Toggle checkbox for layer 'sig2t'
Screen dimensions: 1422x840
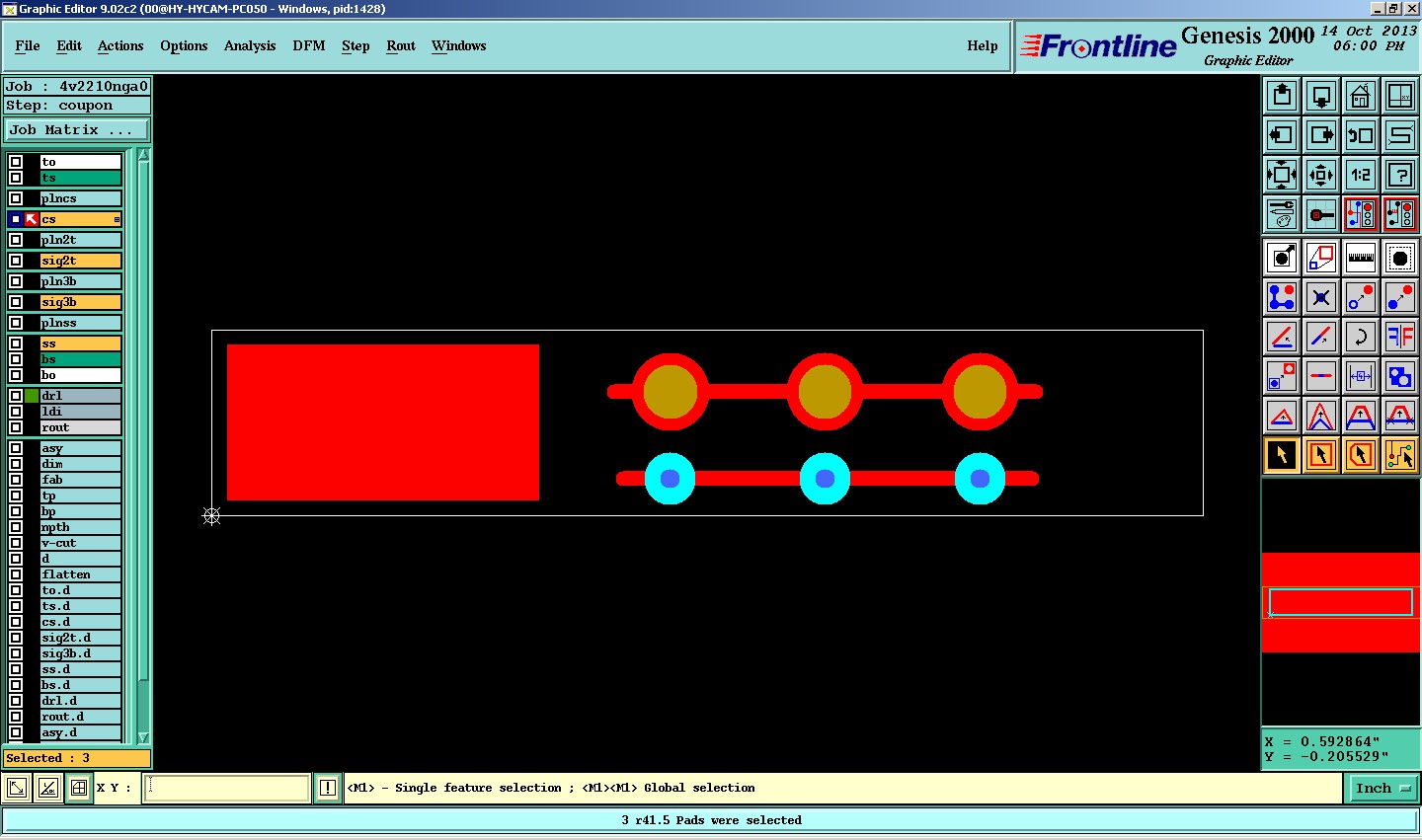pos(16,261)
